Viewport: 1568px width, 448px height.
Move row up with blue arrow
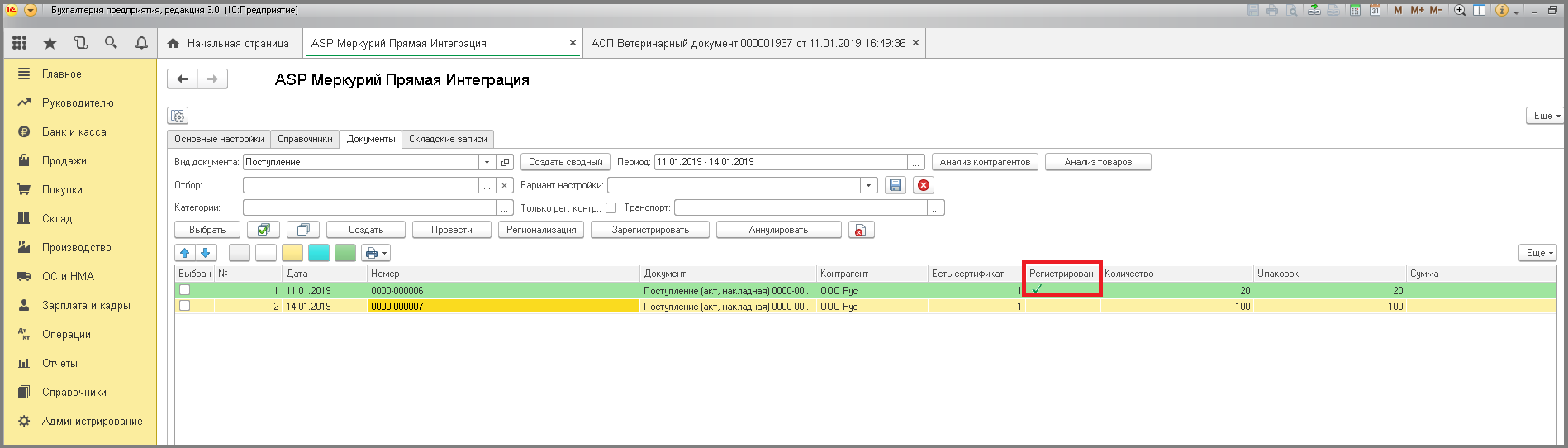point(185,253)
